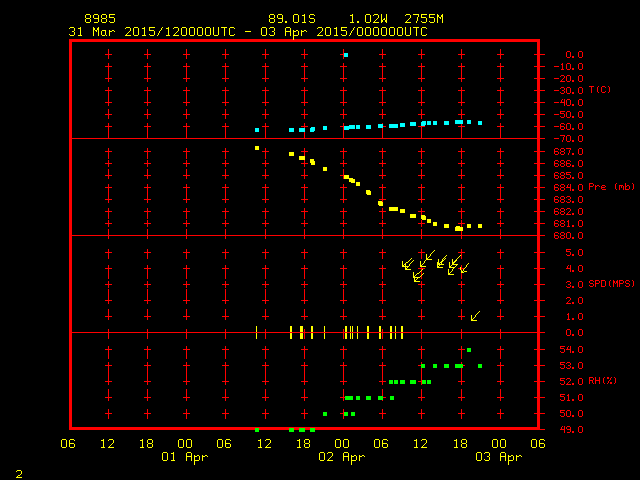Select the -20.0 temperature tick value
The height and width of the screenshot is (480, 640).
coord(568,78)
